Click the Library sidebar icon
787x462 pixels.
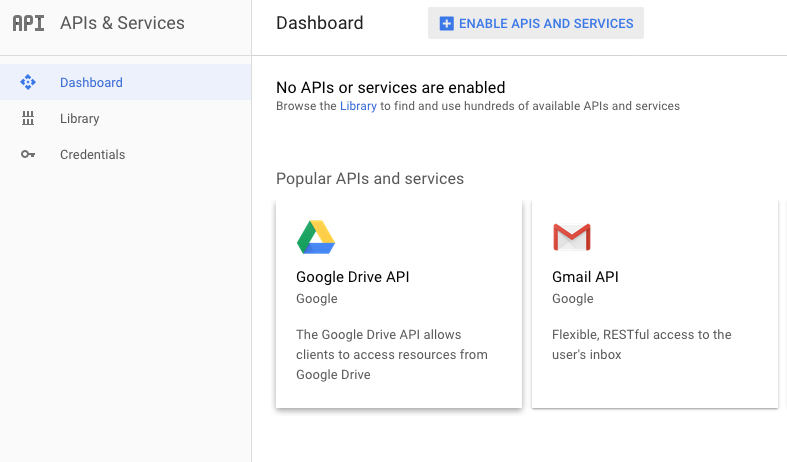point(28,118)
